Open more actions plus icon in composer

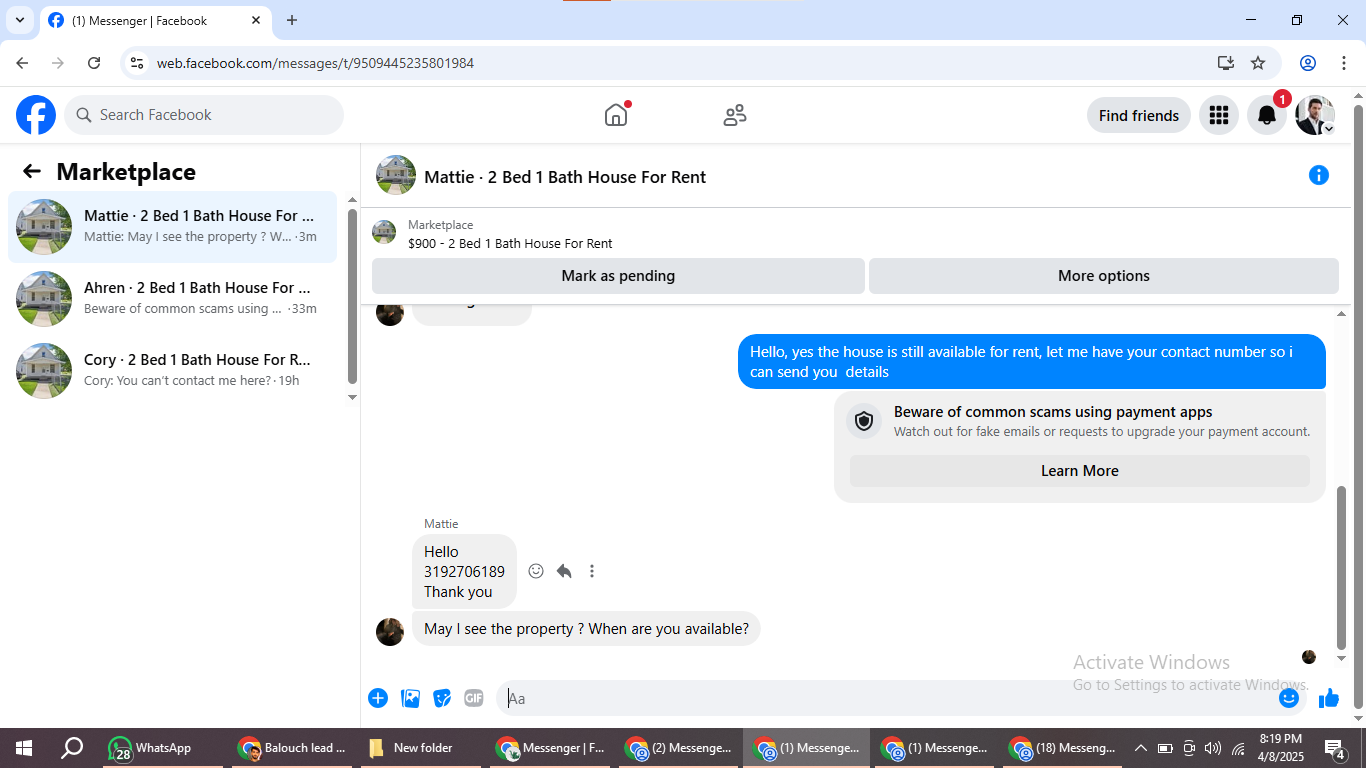378,698
